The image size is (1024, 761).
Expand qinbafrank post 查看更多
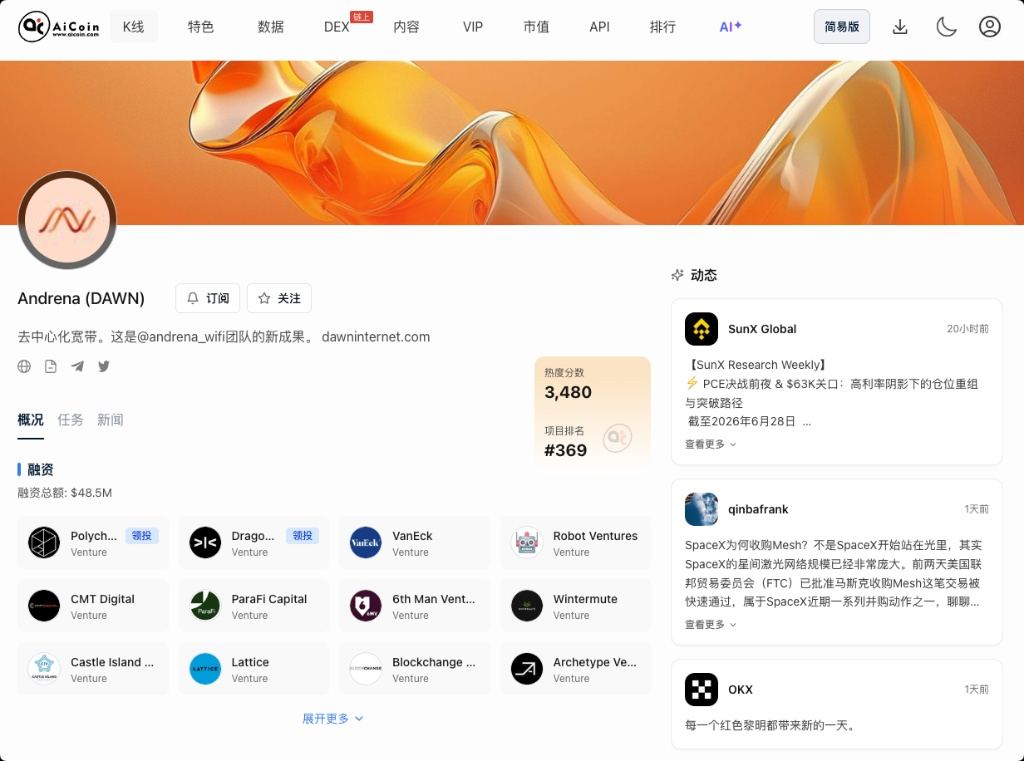(711, 624)
